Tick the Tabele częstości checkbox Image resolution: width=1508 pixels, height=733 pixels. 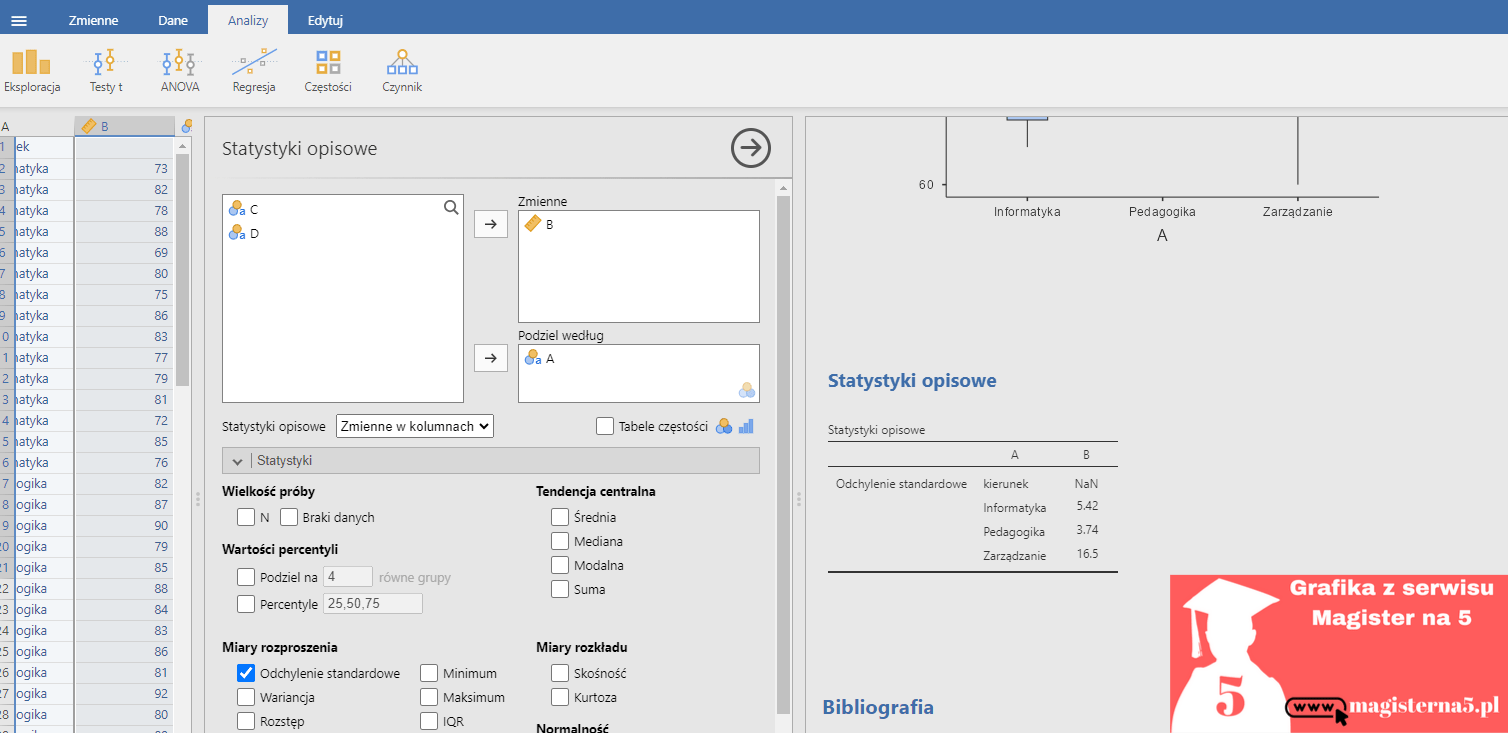point(605,426)
